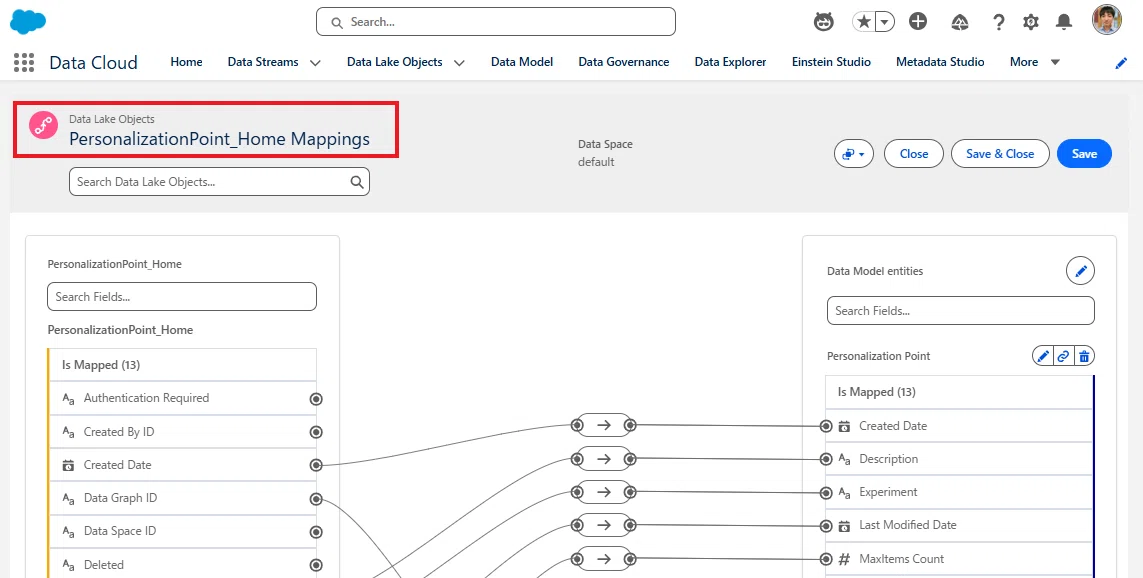
Task: Open the user profile avatar
Action: 1107,20
